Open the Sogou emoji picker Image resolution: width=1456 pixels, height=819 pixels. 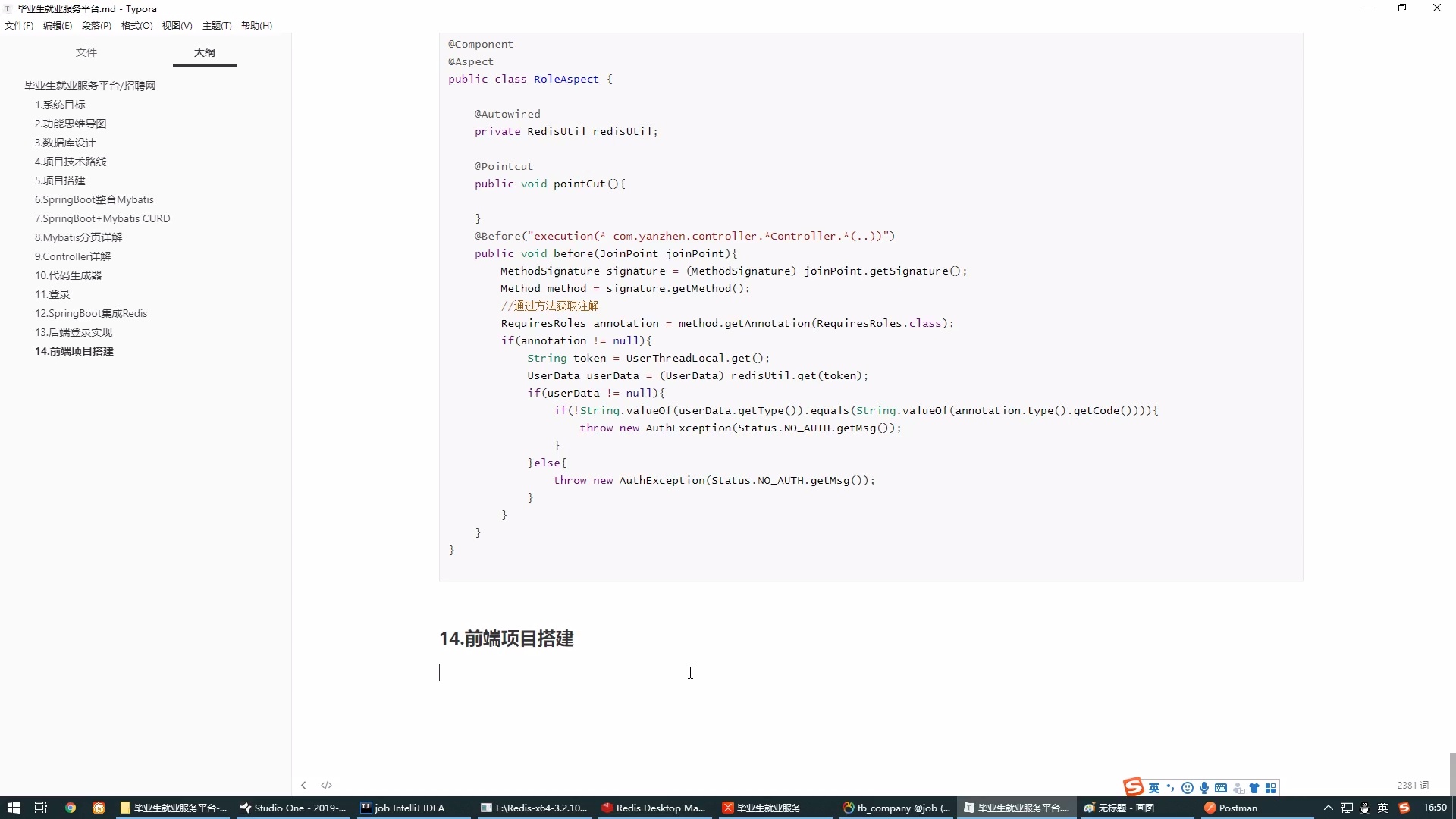(1187, 788)
